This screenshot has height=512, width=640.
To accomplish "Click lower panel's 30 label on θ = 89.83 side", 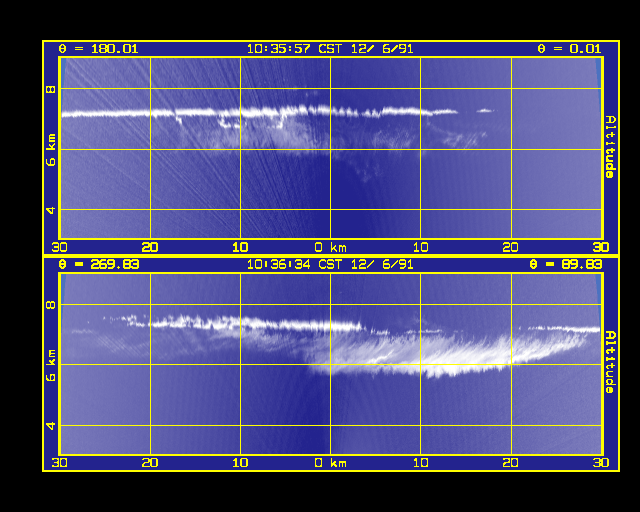I will (601, 463).
